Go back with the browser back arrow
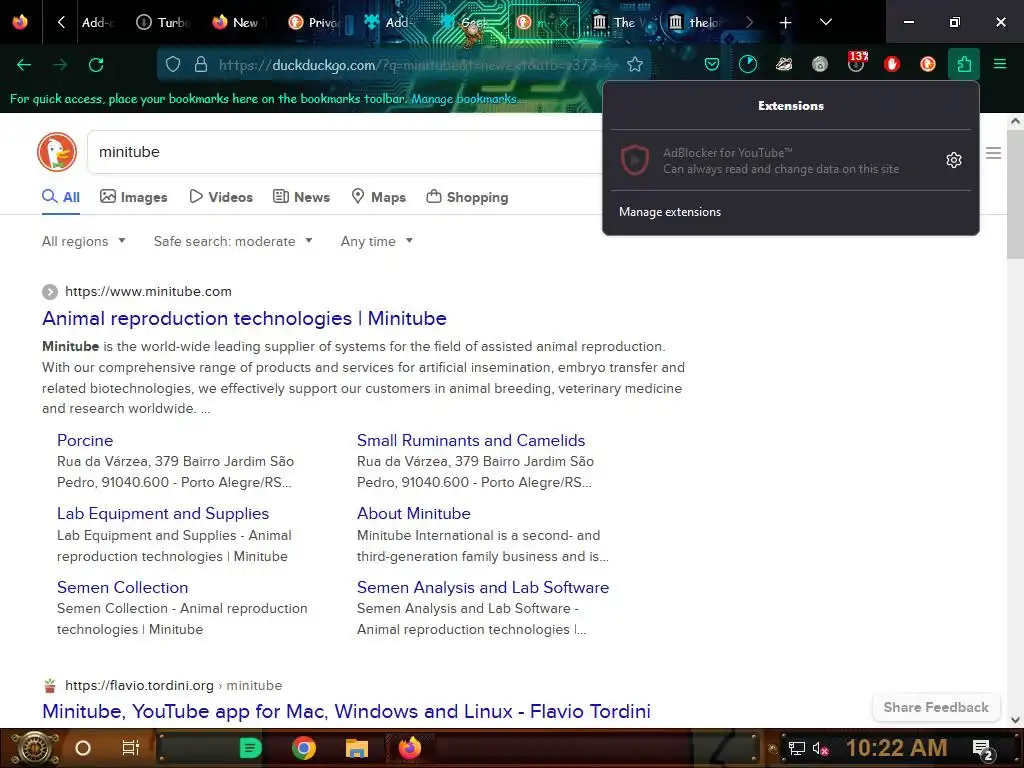1024x768 pixels. click(x=24, y=65)
